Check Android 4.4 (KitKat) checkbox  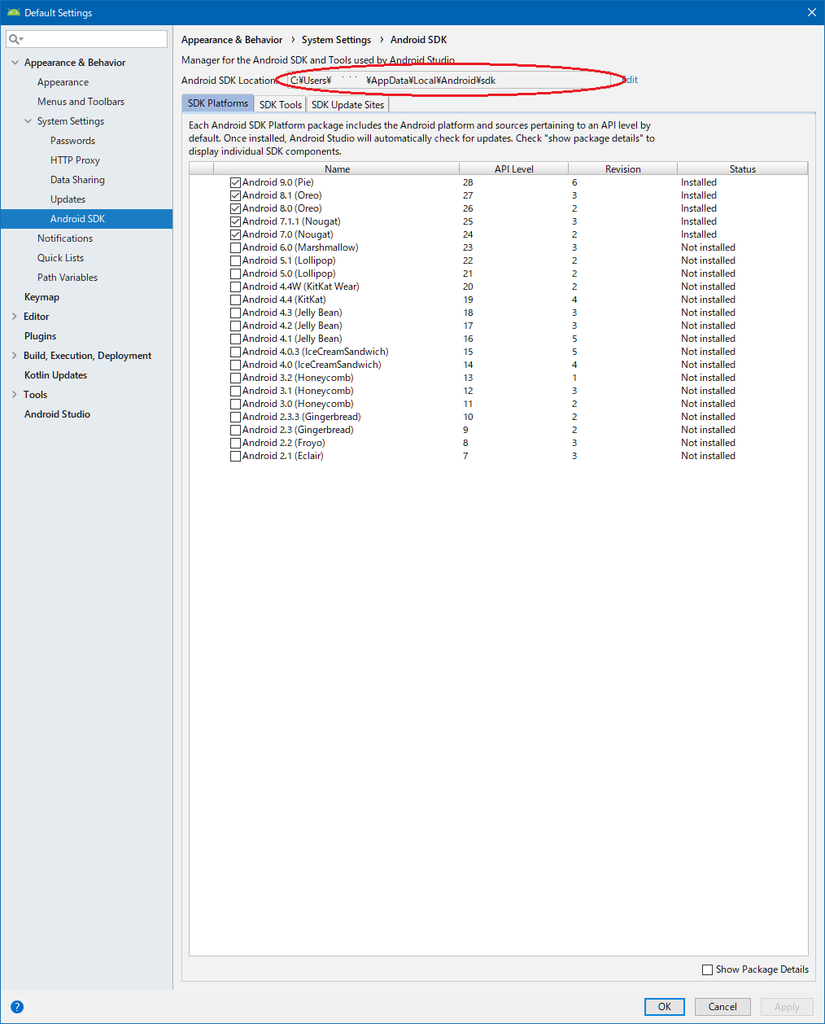coord(235,300)
